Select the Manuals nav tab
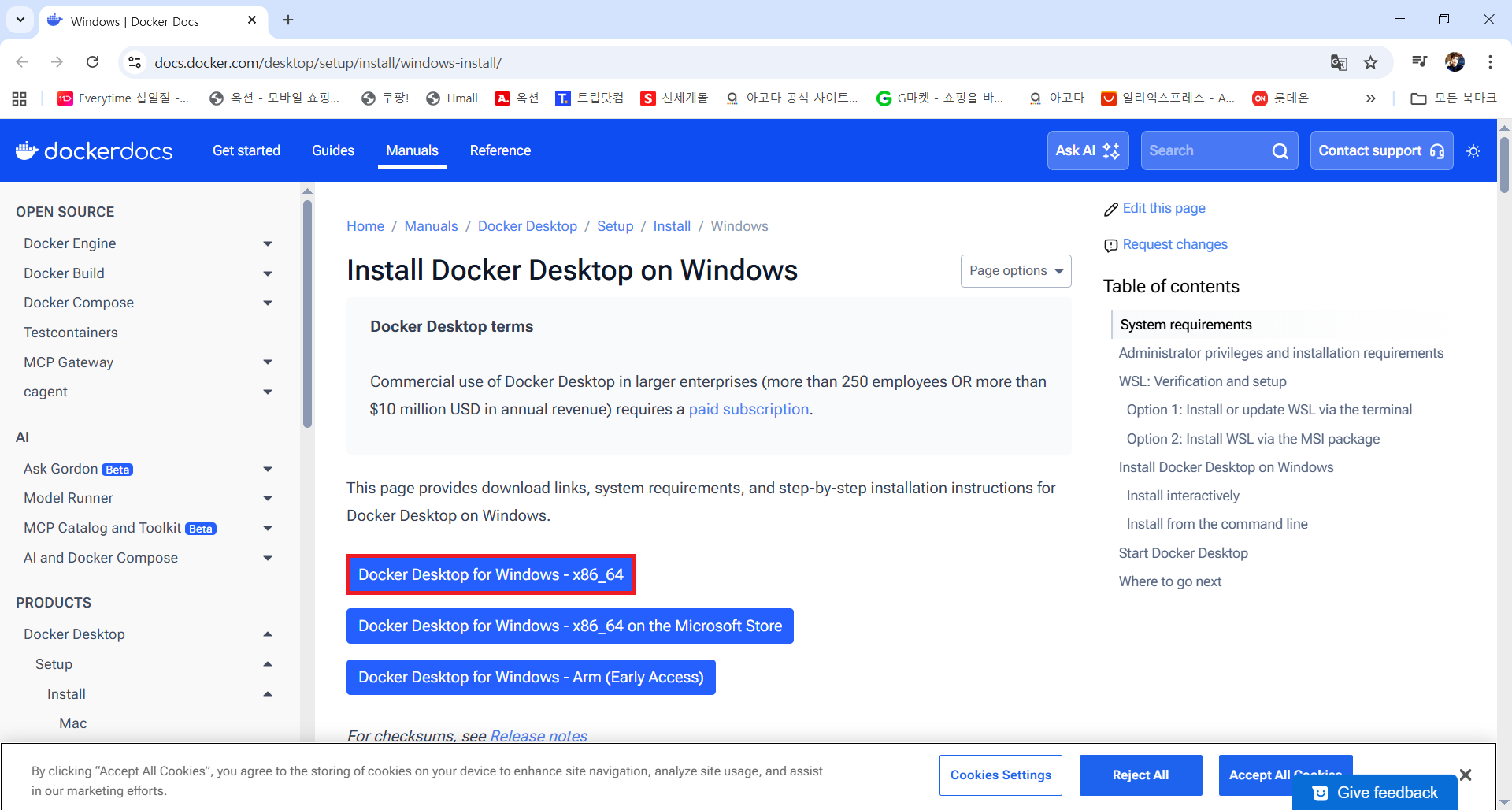This screenshot has height=810, width=1512. click(412, 150)
